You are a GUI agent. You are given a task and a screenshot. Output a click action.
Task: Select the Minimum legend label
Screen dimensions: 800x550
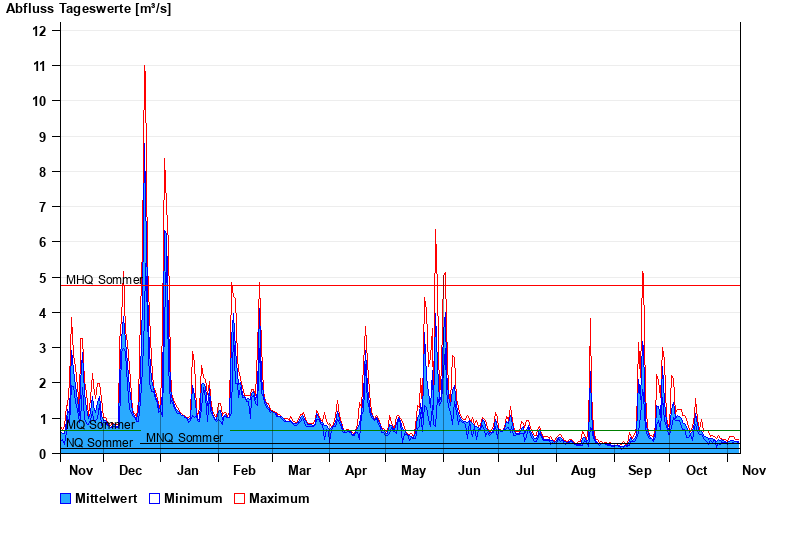click(193, 499)
